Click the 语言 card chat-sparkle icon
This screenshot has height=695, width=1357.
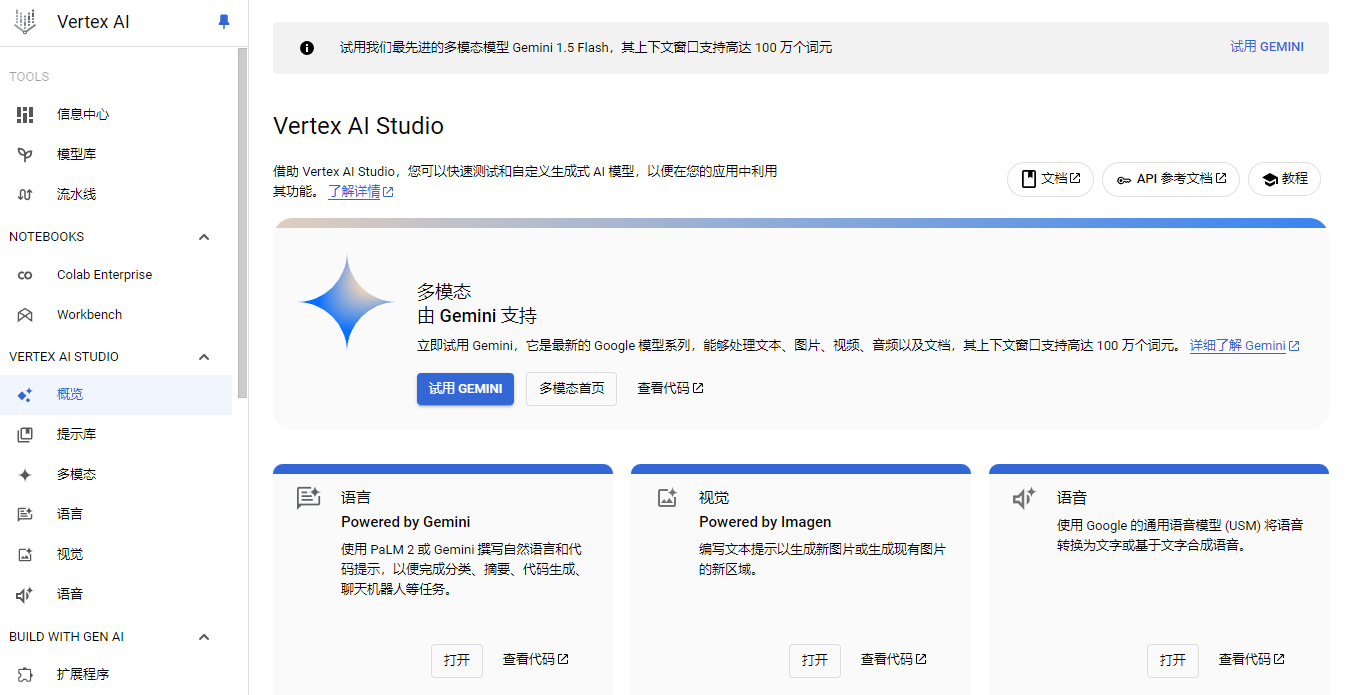[x=308, y=498]
